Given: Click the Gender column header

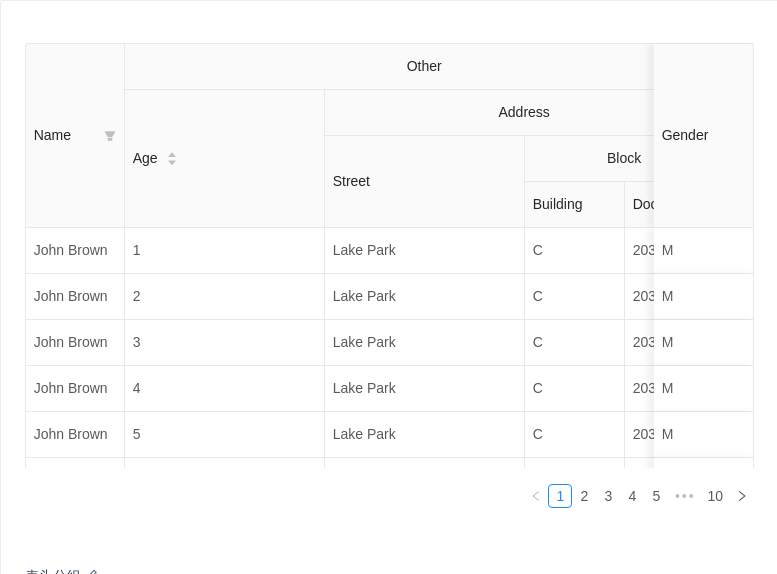Looking at the screenshot, I should pyautogui.click(x=704, y=135).
